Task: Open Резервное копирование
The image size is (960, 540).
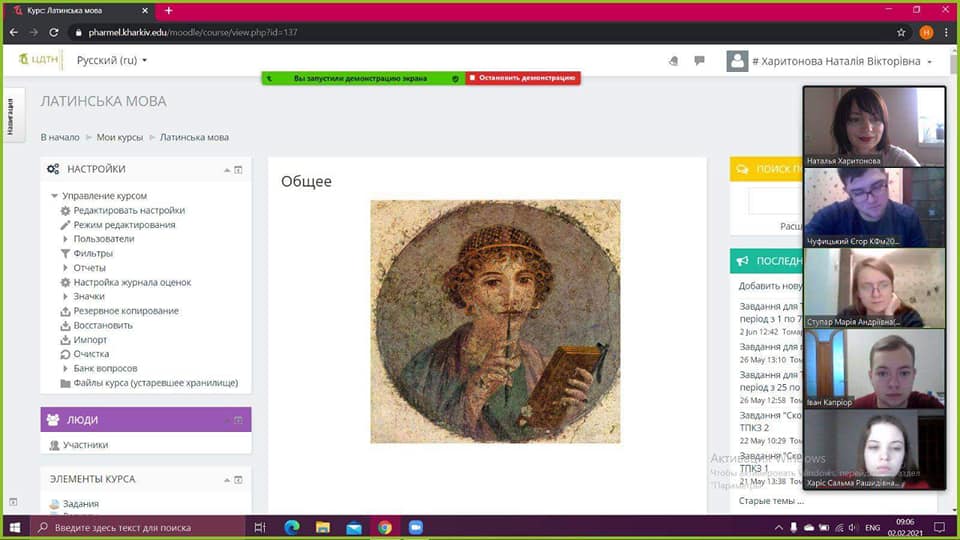Action: [126, 311]
